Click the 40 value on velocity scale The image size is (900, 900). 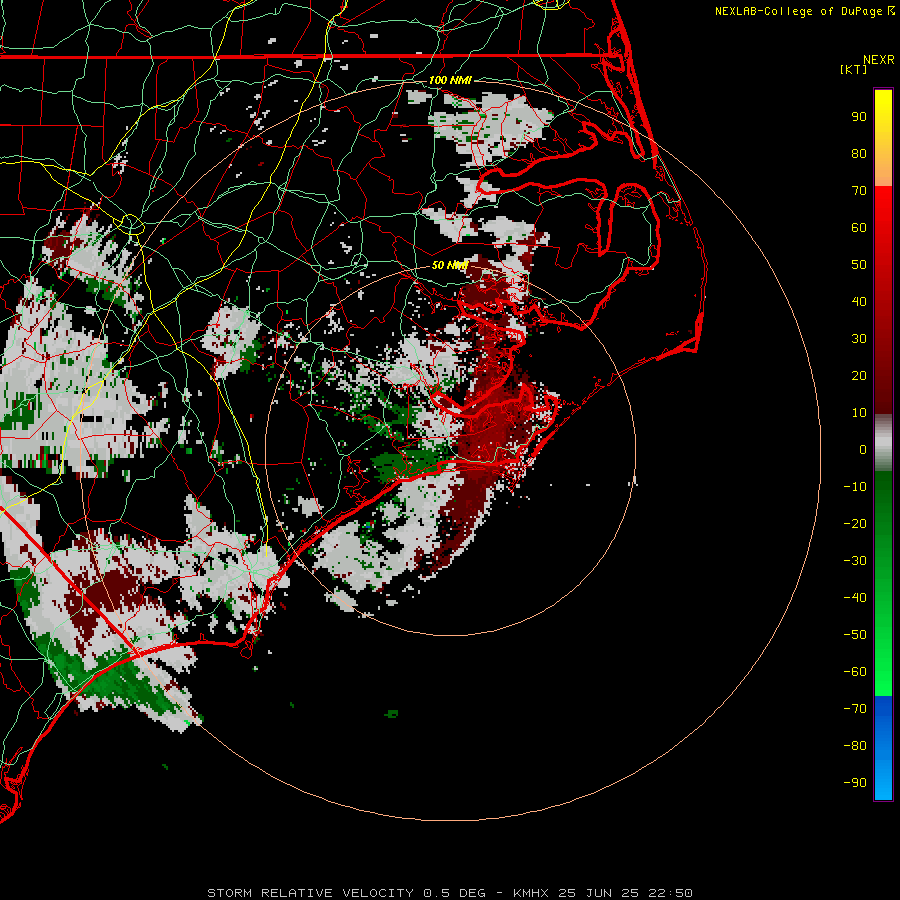click(x=859, y=302)
